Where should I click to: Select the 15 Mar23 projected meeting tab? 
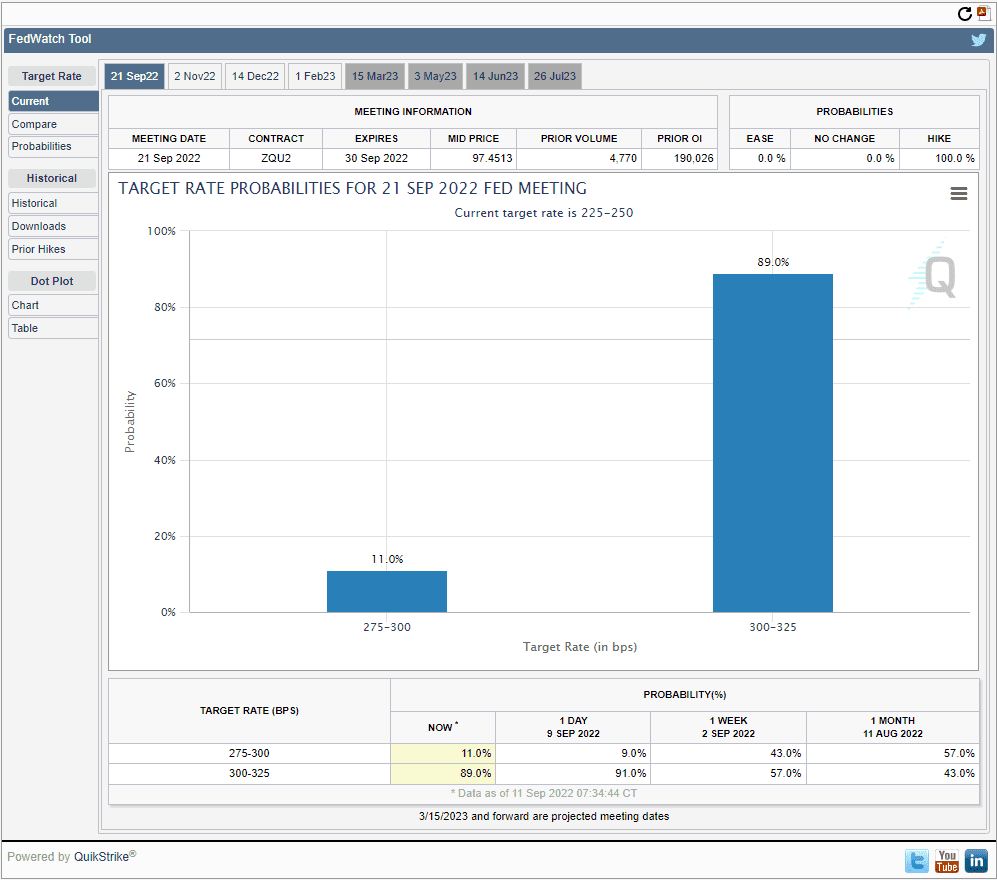click(375, 77)
